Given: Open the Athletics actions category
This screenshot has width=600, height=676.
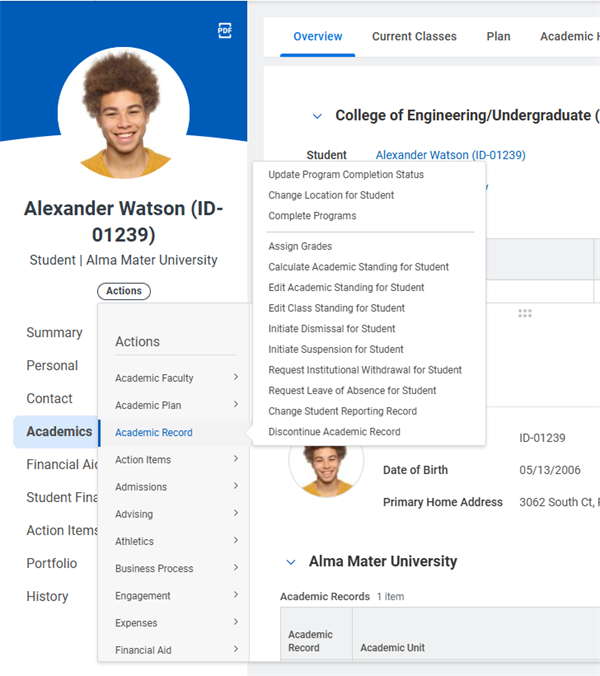Looking at the screenshot, I should click(175, 541).
